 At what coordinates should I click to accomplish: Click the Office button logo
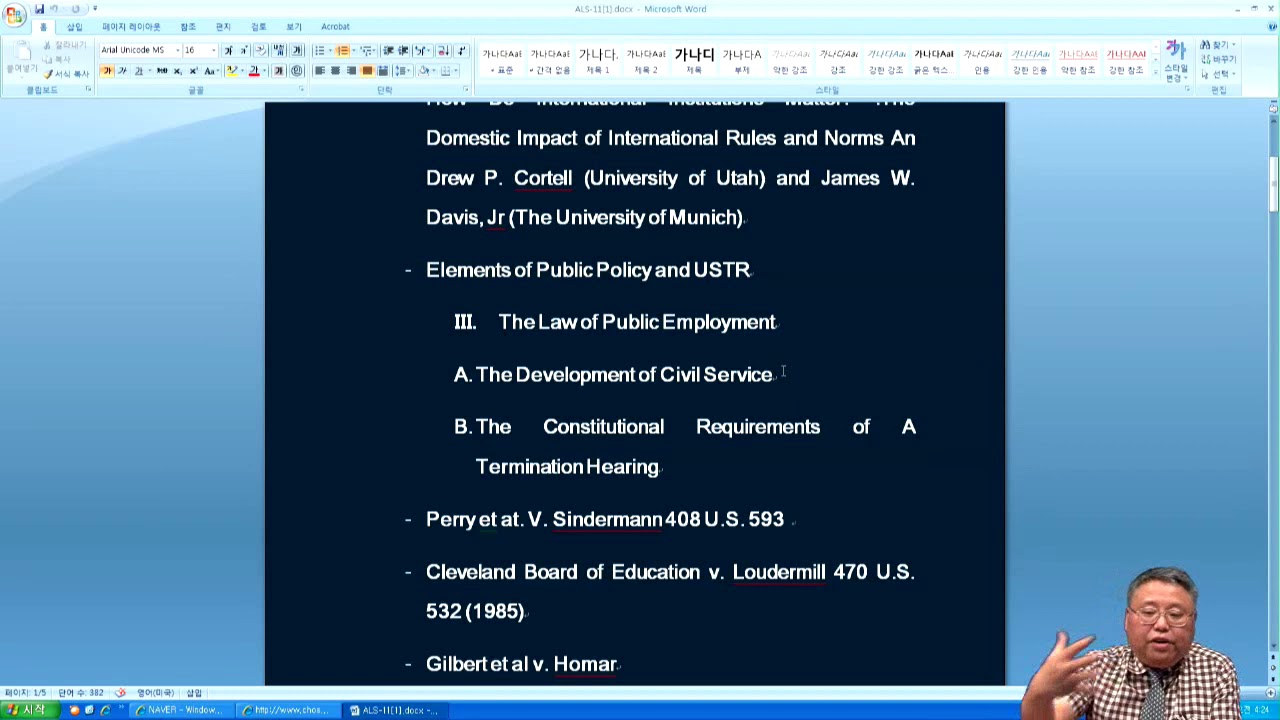click(14, 14)
